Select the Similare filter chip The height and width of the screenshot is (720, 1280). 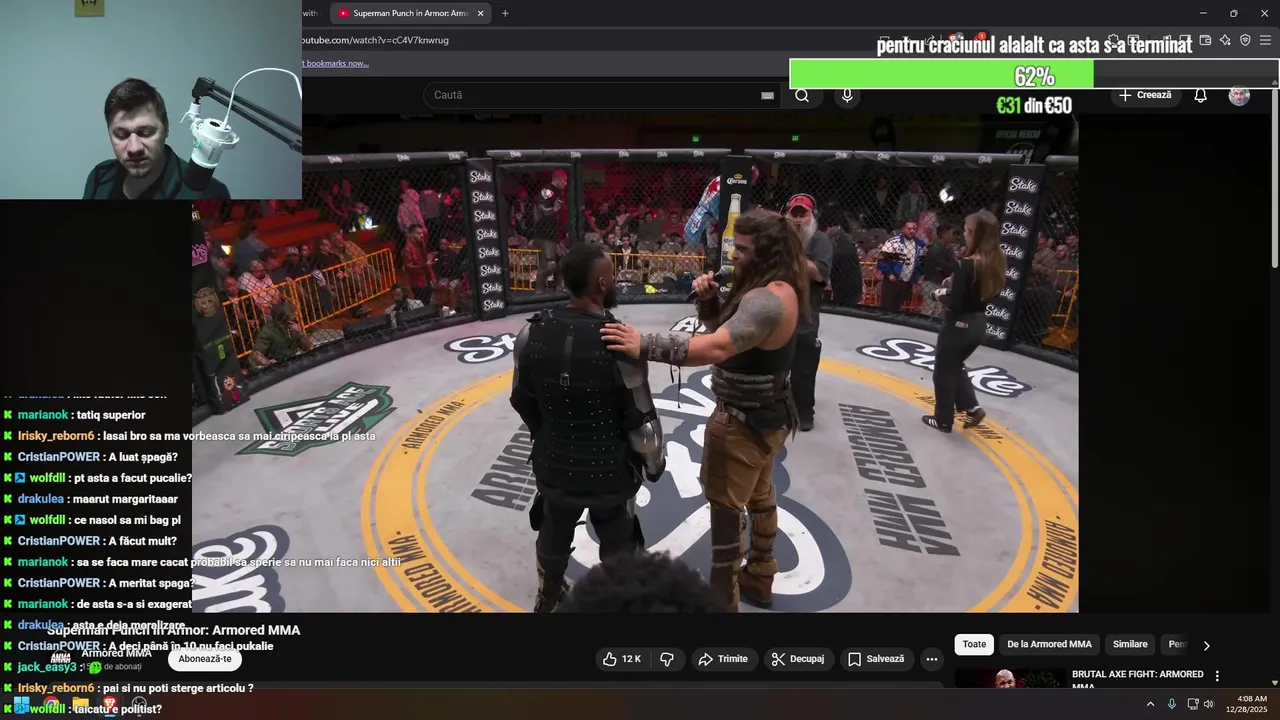pyautogui.click(x=1130, y=645)
